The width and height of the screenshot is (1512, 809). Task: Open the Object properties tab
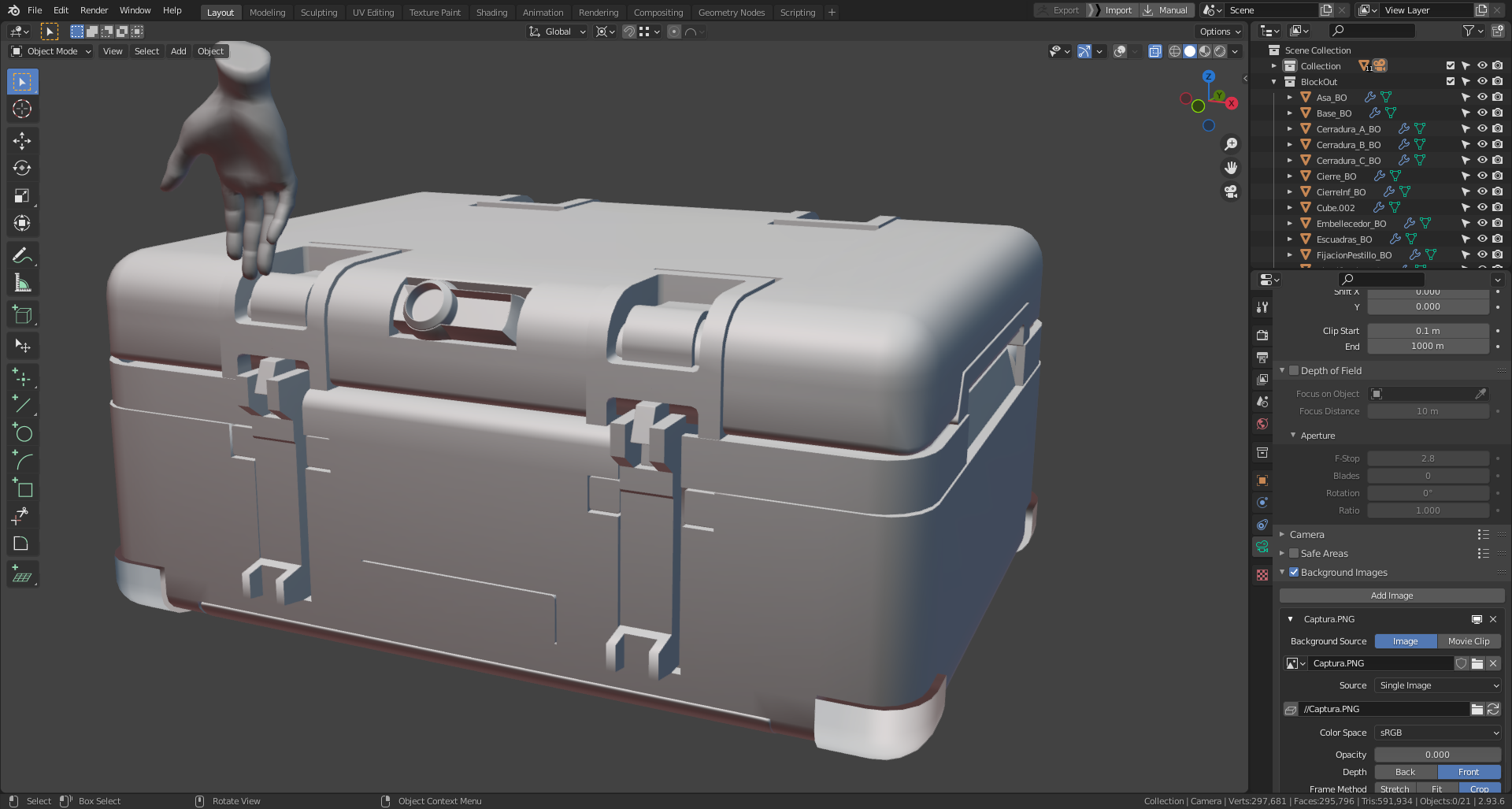point(1262,481)
